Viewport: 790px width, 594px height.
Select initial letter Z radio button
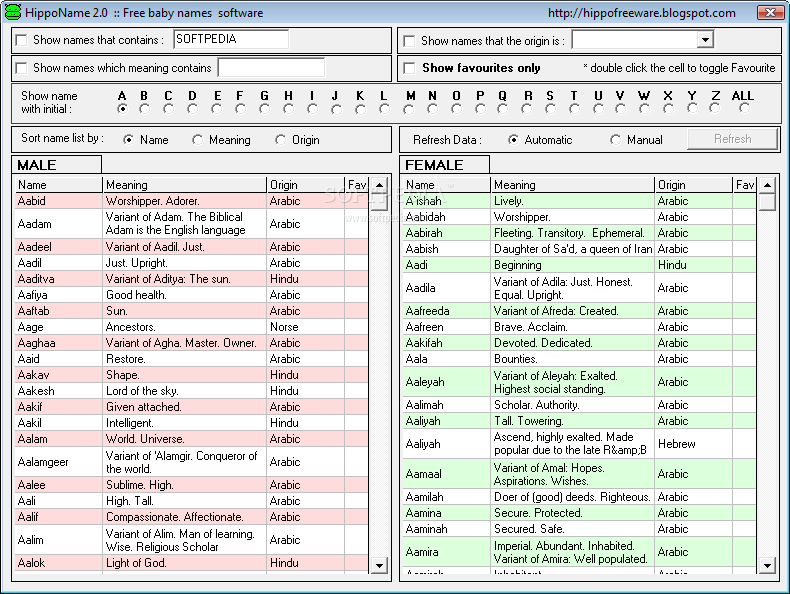coord(715,108)
